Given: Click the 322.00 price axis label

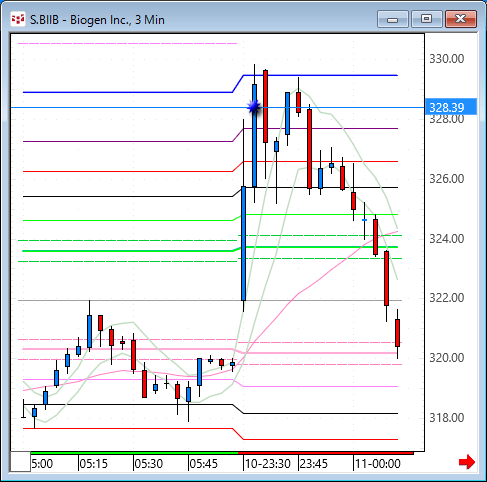Looking at the screenshot, I should pos(446,298).
